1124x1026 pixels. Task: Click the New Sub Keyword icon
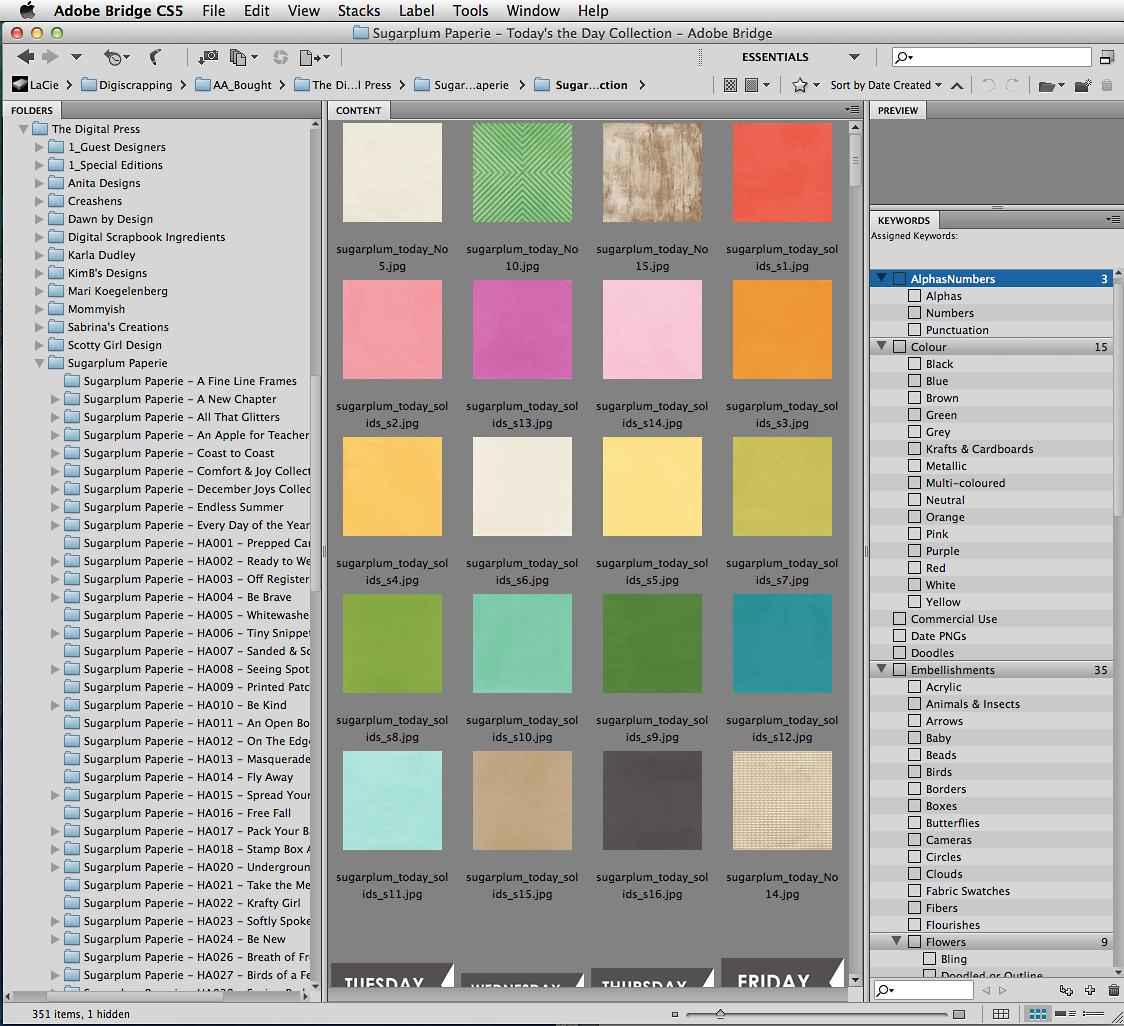click(x=1066, y=990)
